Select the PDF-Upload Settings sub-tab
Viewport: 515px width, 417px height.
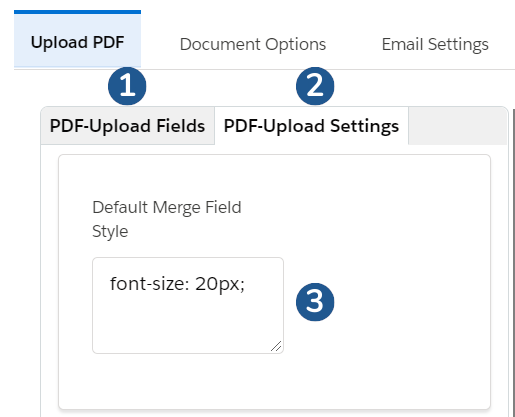click(x=311, y=126)
